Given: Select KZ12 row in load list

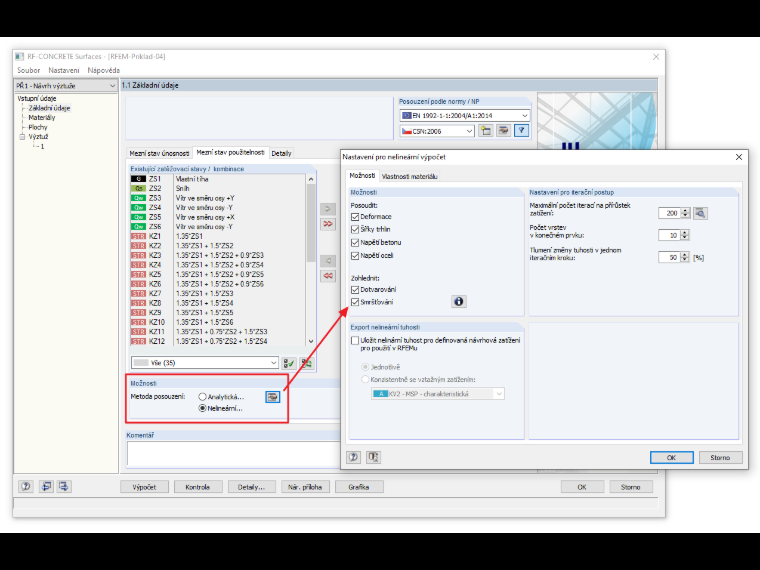Looking at the screenshot, I should click(218, 341).
